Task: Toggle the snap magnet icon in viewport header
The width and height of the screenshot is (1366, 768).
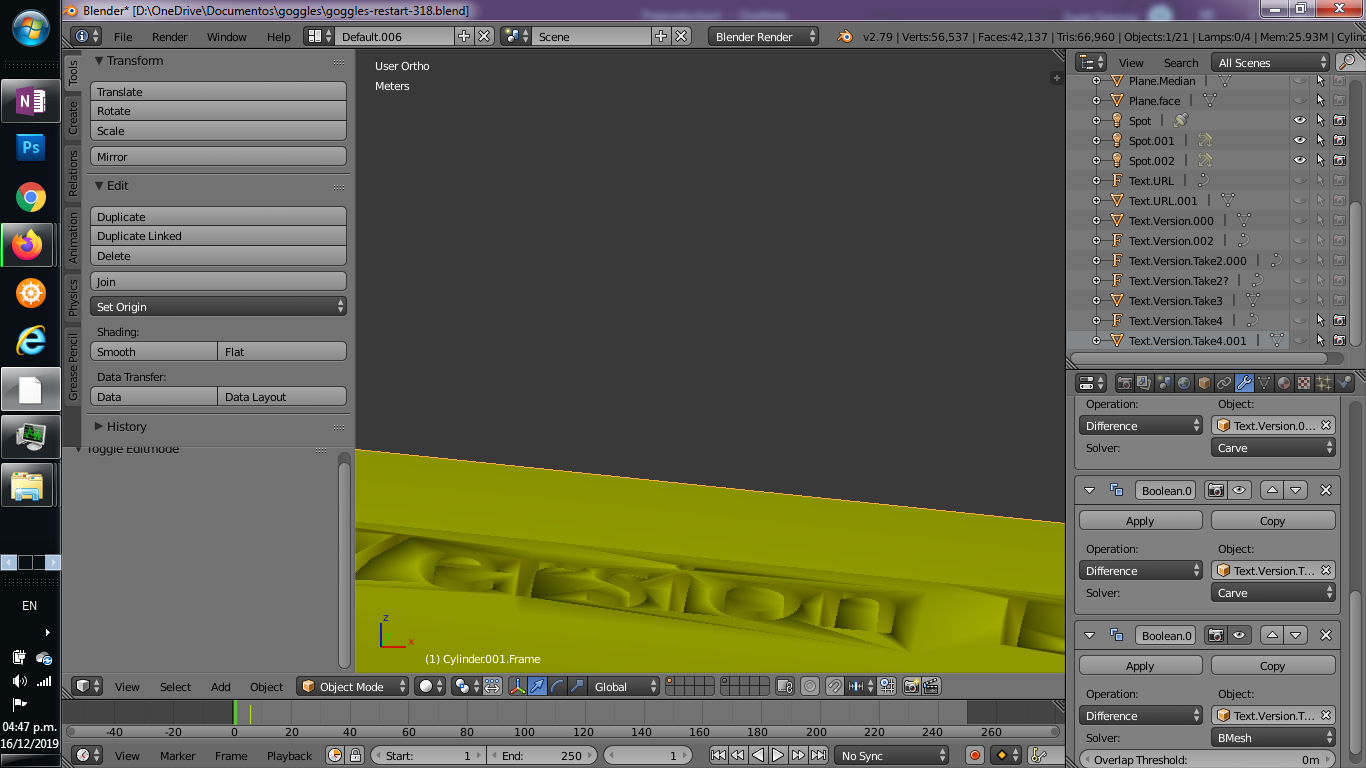Action: [x=834, y=687]
